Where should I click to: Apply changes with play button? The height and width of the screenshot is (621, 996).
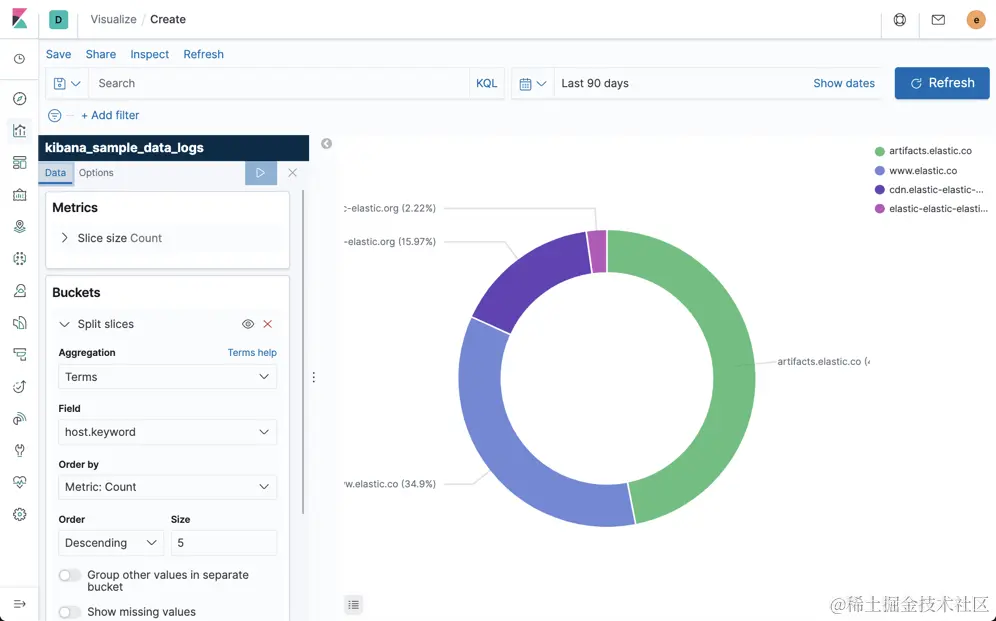click(260, 173)
